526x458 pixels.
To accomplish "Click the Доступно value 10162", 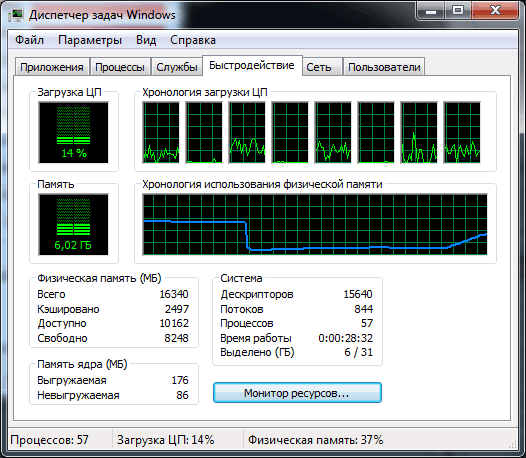I will click(174, 323).
